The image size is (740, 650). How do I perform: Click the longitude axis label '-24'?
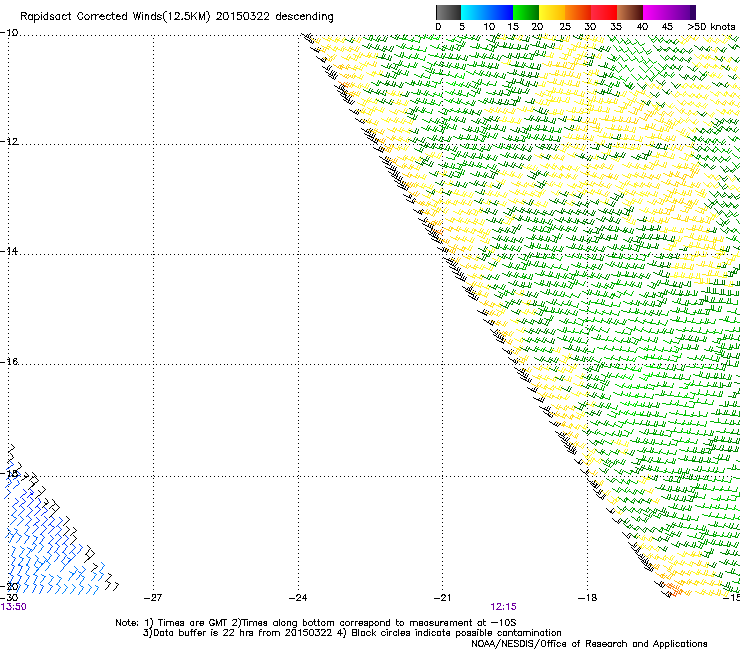pos(298,598)
